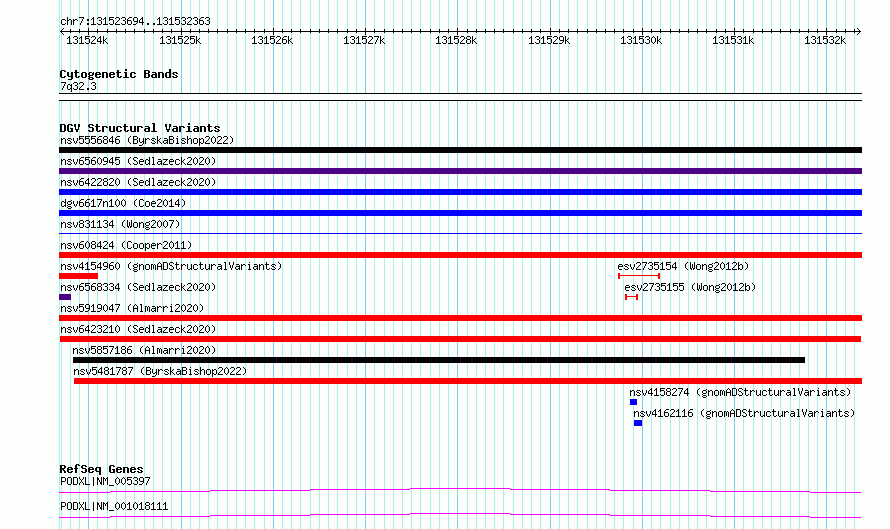Click the 131531k ruler tick label
Screen dimensions: 890x529
(733, 40)
